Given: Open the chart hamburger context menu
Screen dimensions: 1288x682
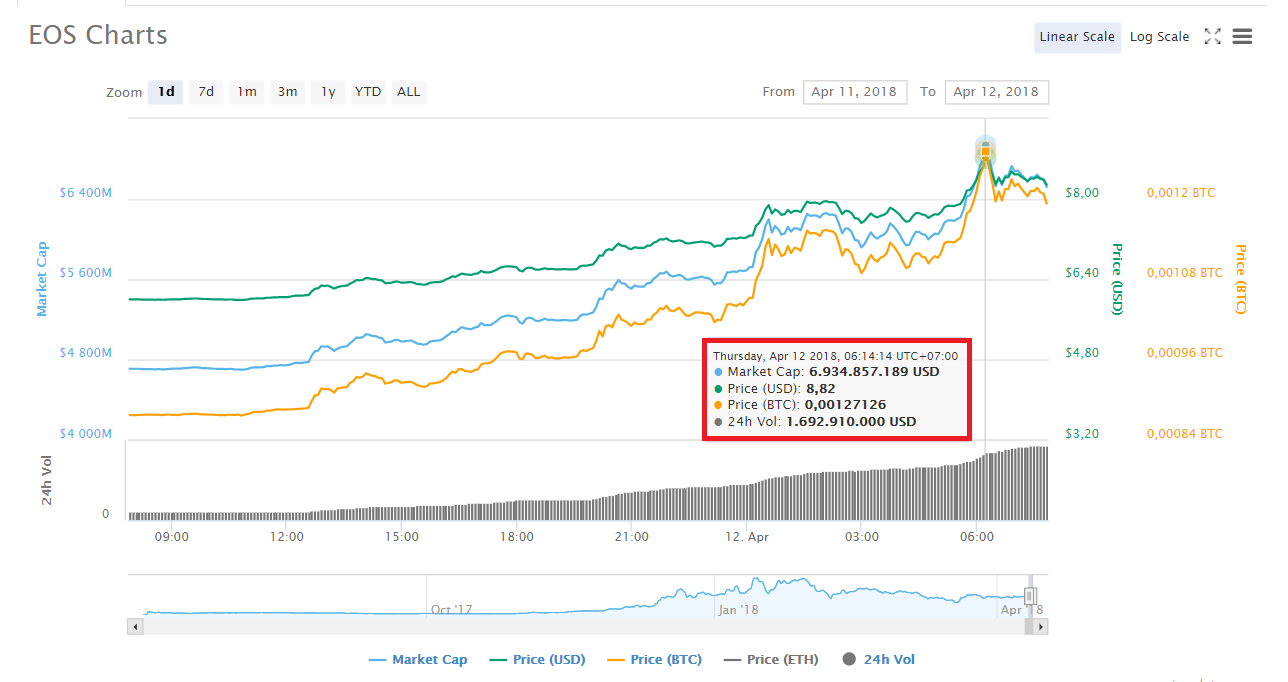Looking at the screenshot, I should 1242,37.
